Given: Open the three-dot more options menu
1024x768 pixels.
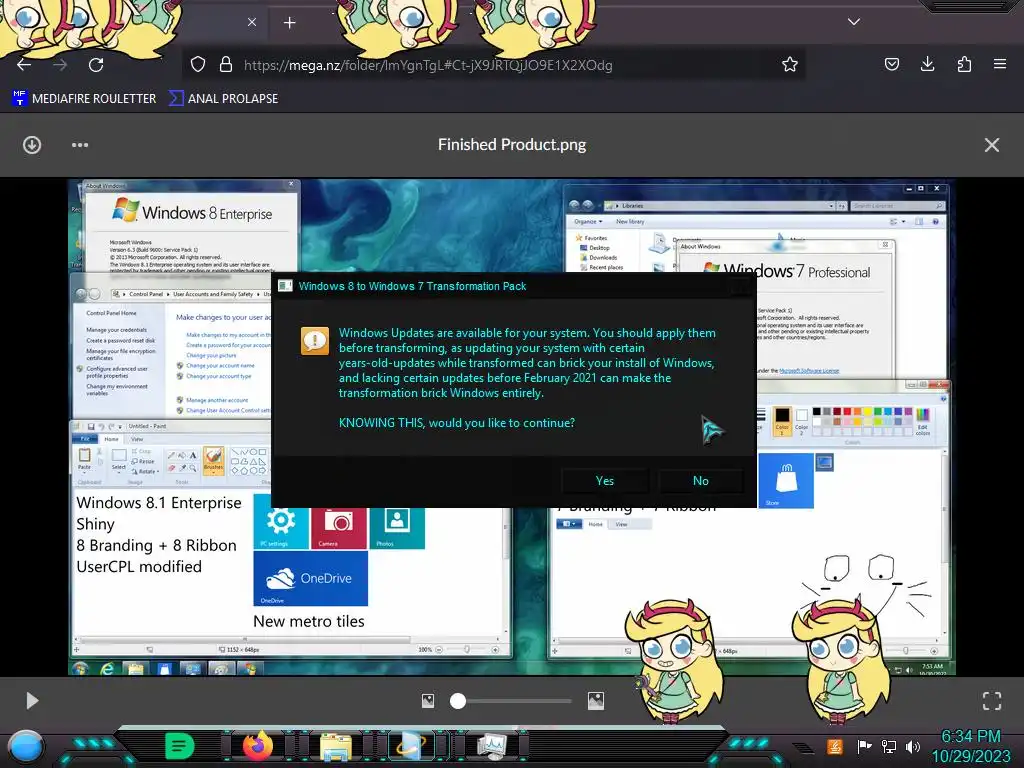Looking at the screenshot, I should [x=80, y=145].
